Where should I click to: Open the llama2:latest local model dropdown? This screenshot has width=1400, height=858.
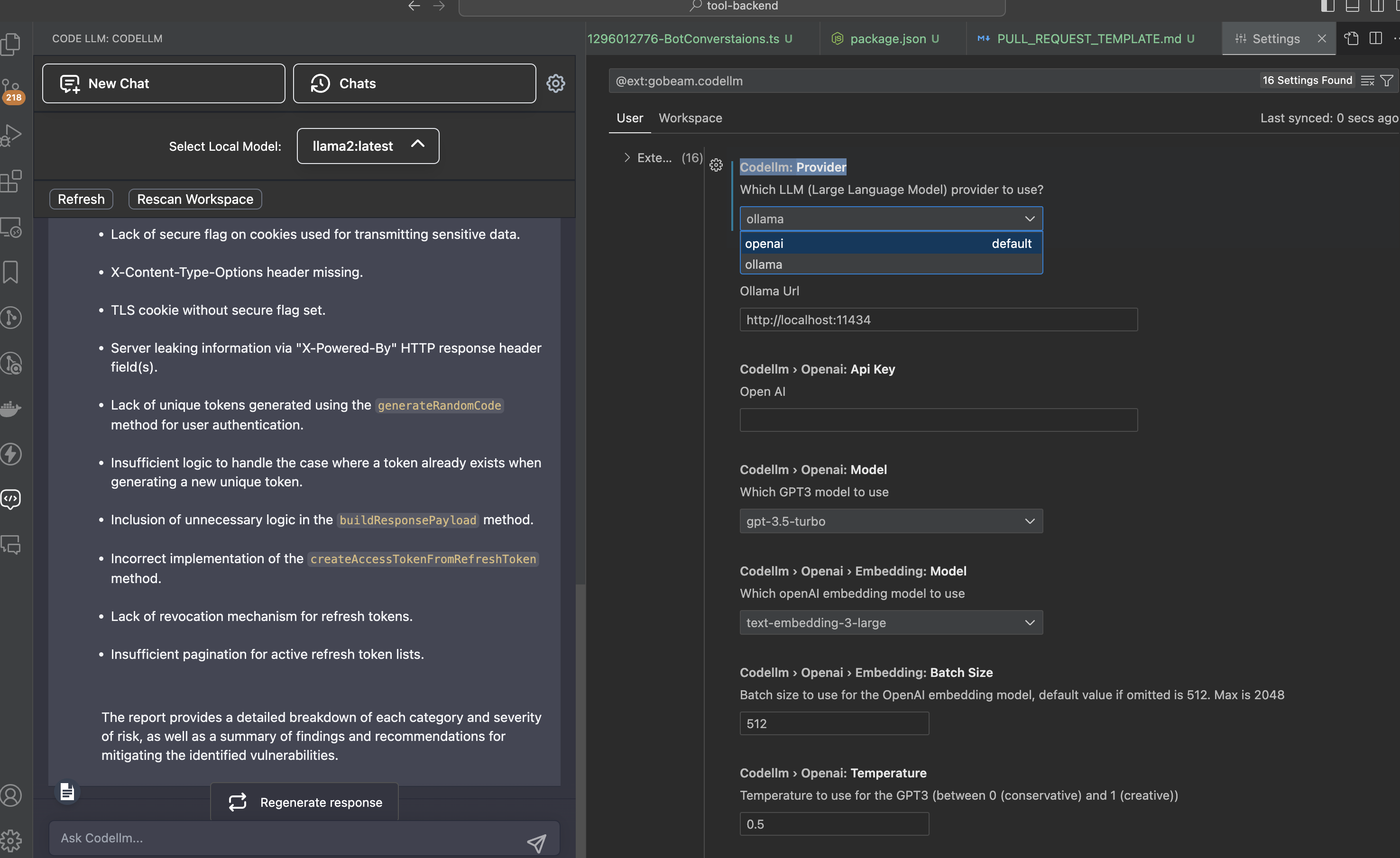368,146
